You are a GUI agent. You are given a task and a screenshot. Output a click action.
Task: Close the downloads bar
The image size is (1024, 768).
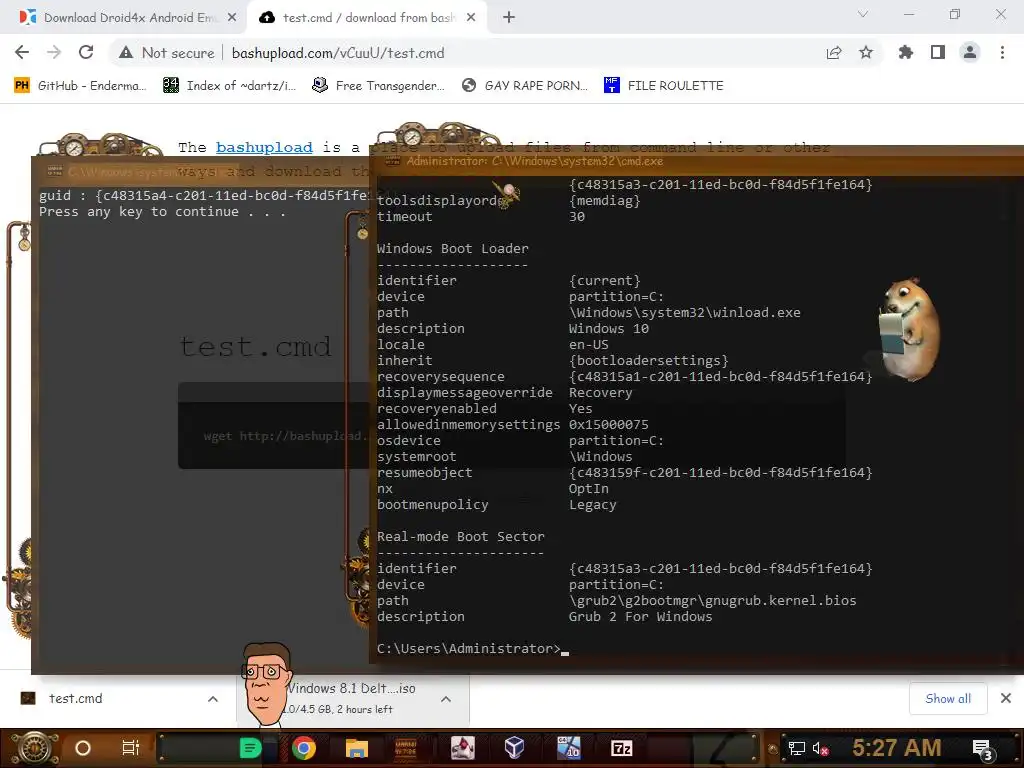1006,699
